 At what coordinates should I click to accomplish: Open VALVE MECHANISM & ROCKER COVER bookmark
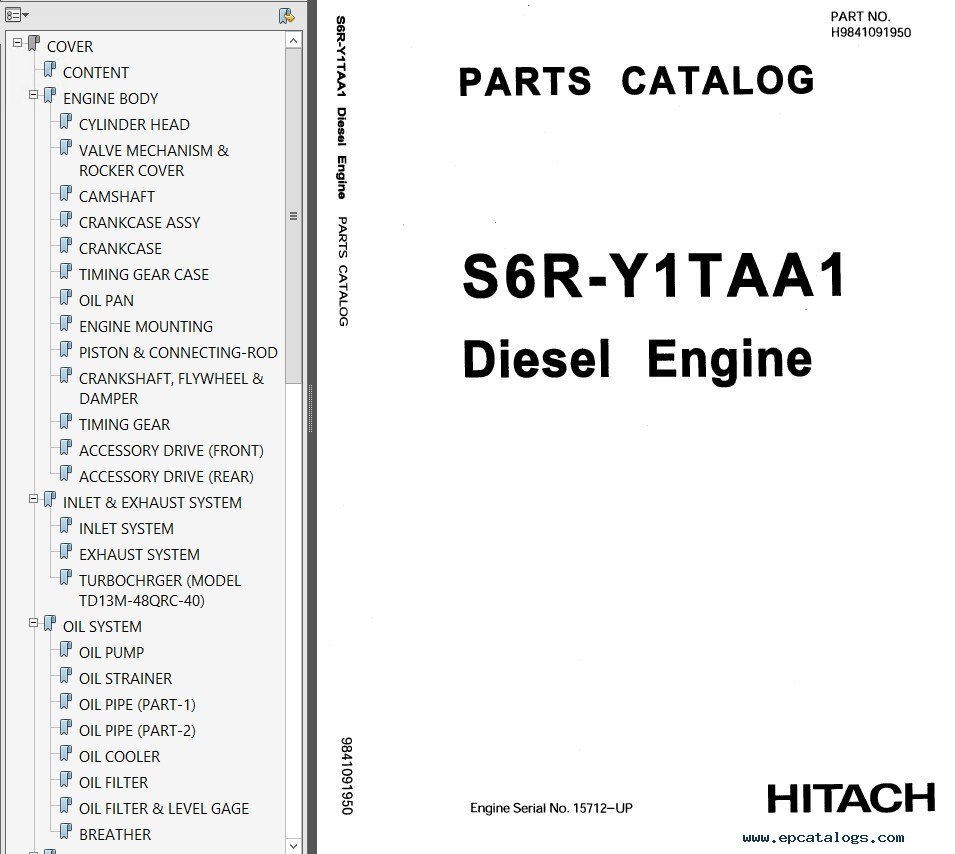click(153, 160)
